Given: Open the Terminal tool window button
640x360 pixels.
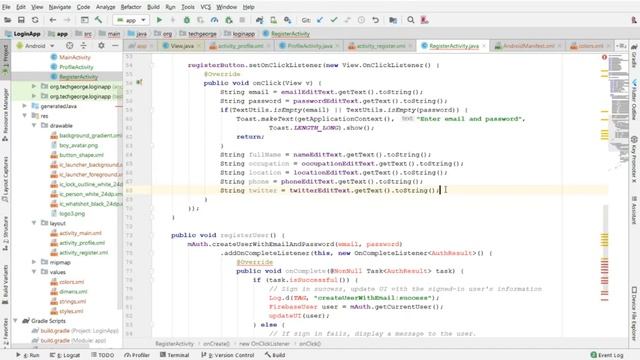Looking at the screenshot, I should pos(175,355).
